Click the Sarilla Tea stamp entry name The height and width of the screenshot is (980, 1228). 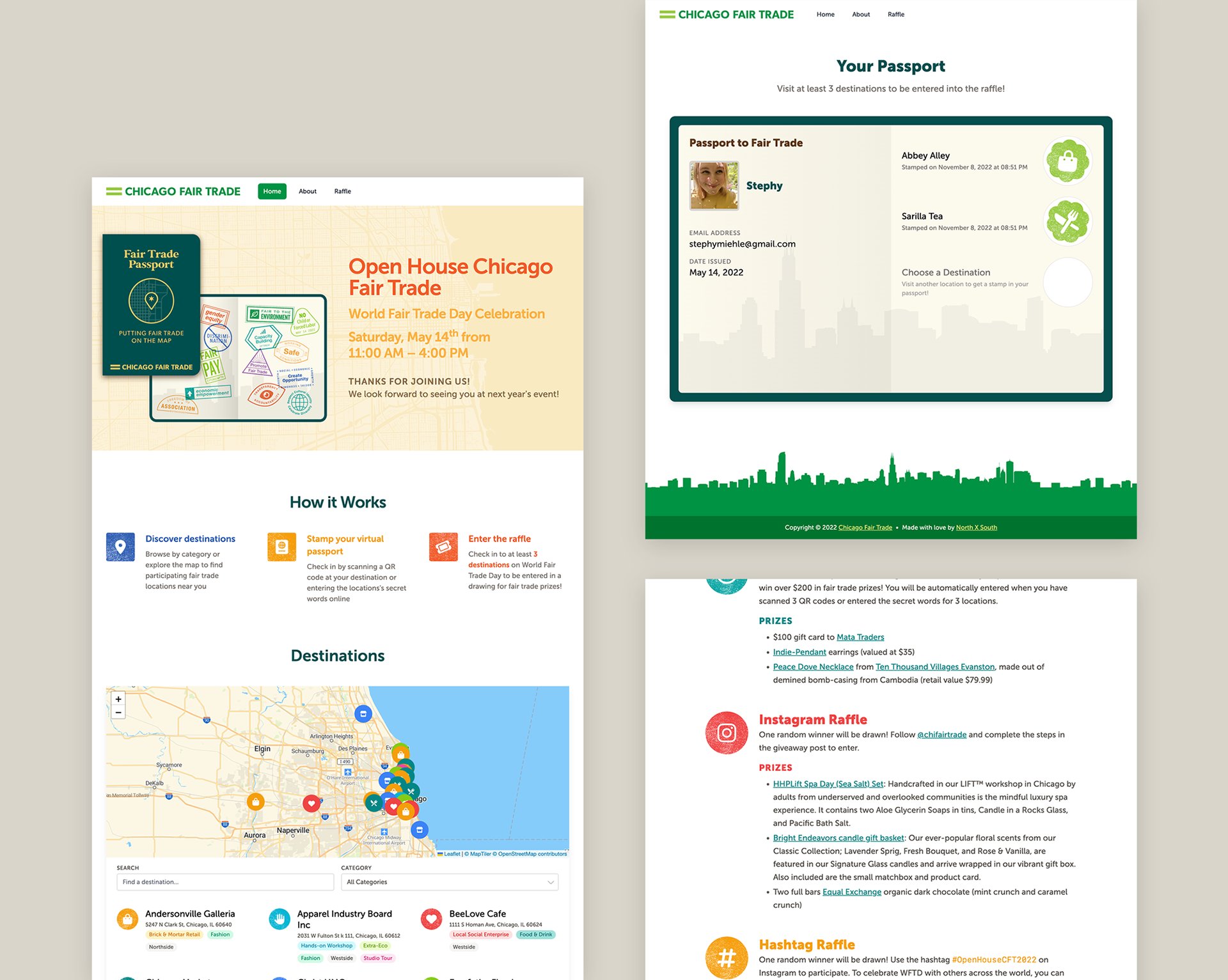click(922, 216)
